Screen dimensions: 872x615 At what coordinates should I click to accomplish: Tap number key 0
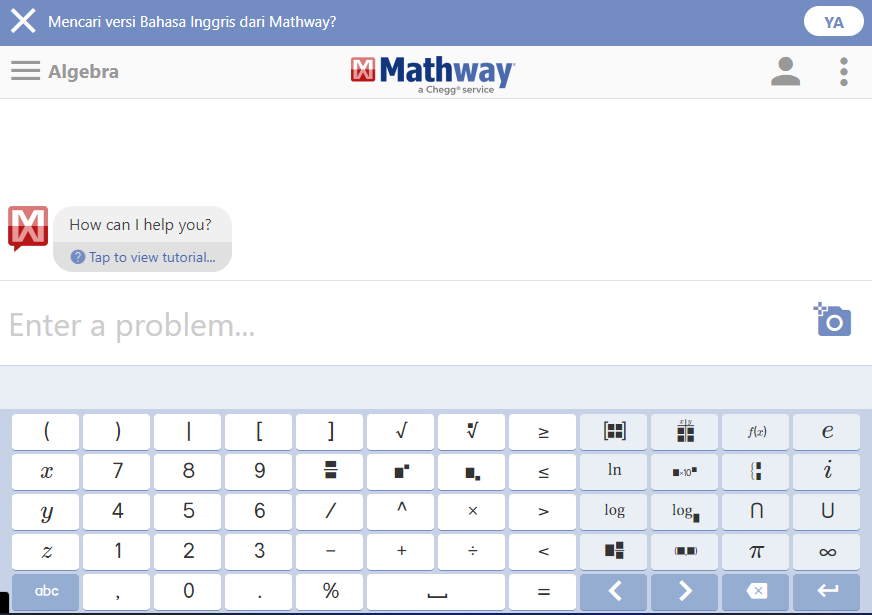pos(188,592)
